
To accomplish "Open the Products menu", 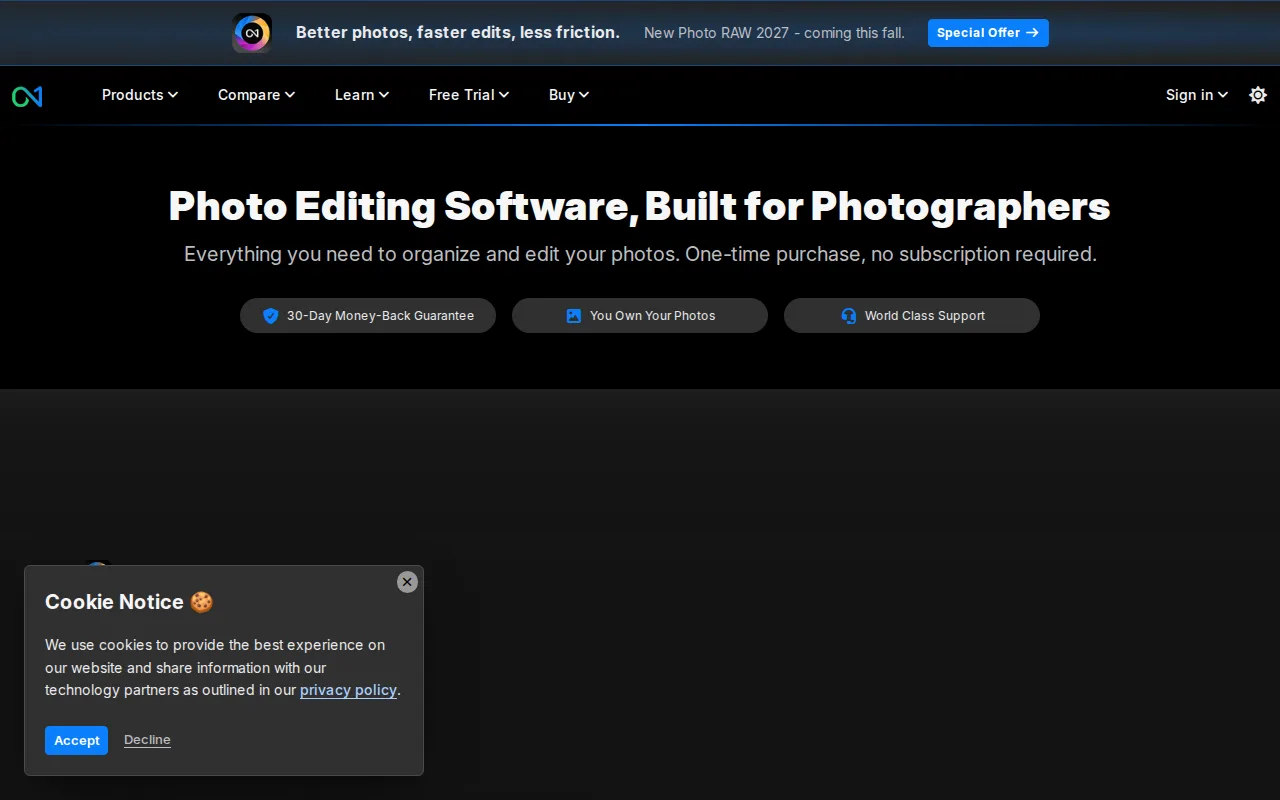I will click(140, 95).
